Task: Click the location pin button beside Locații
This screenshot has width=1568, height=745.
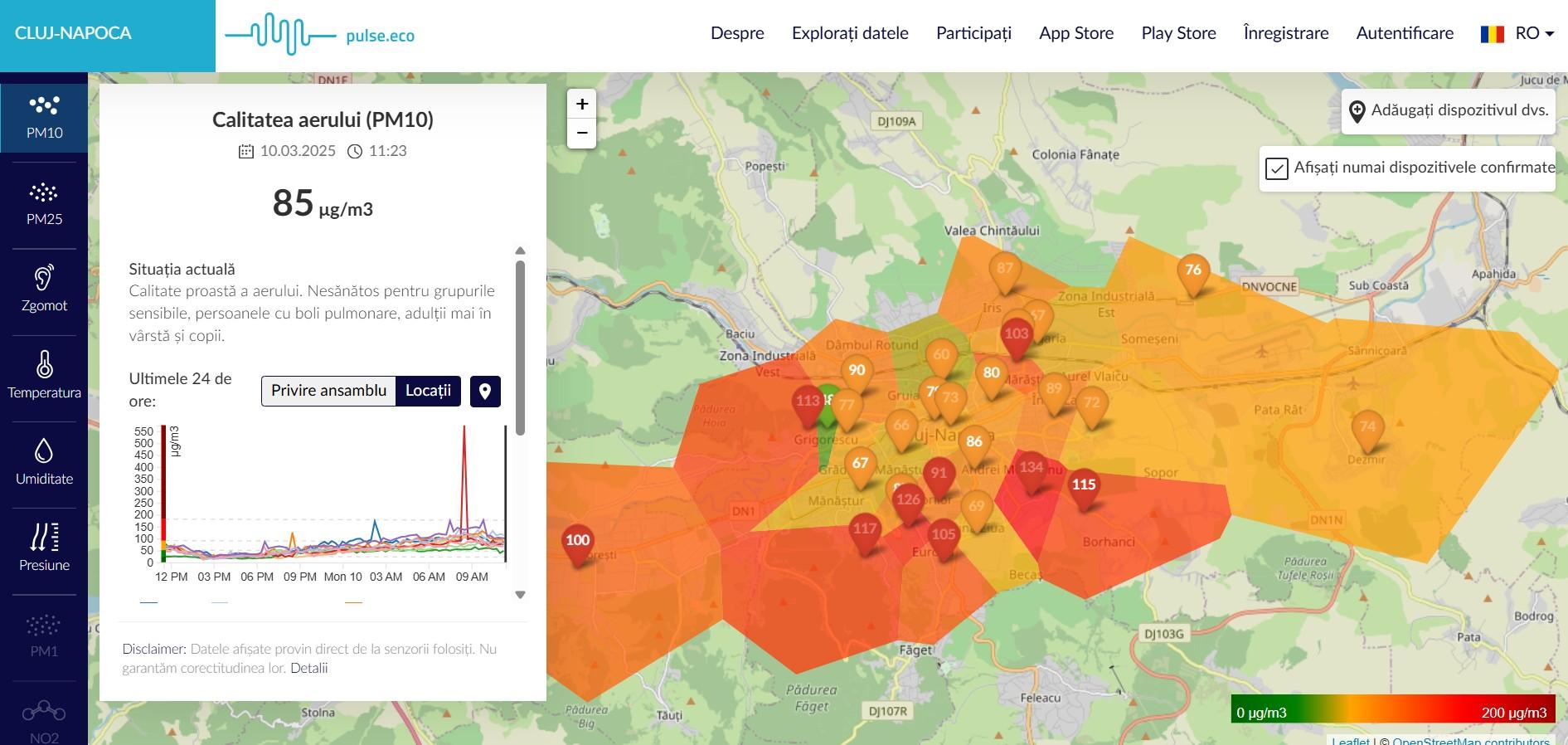Action: (485, 391)
